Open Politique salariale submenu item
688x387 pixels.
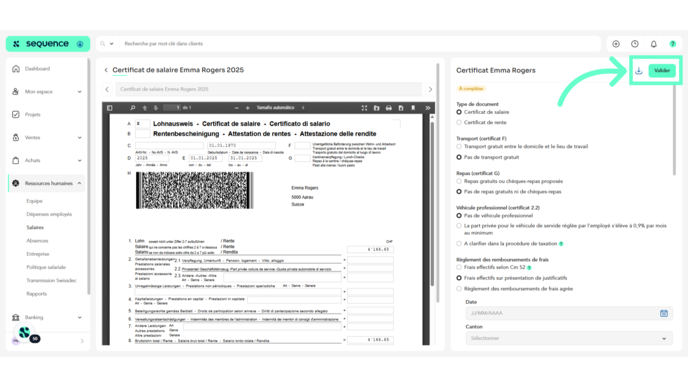click(46, 267)
